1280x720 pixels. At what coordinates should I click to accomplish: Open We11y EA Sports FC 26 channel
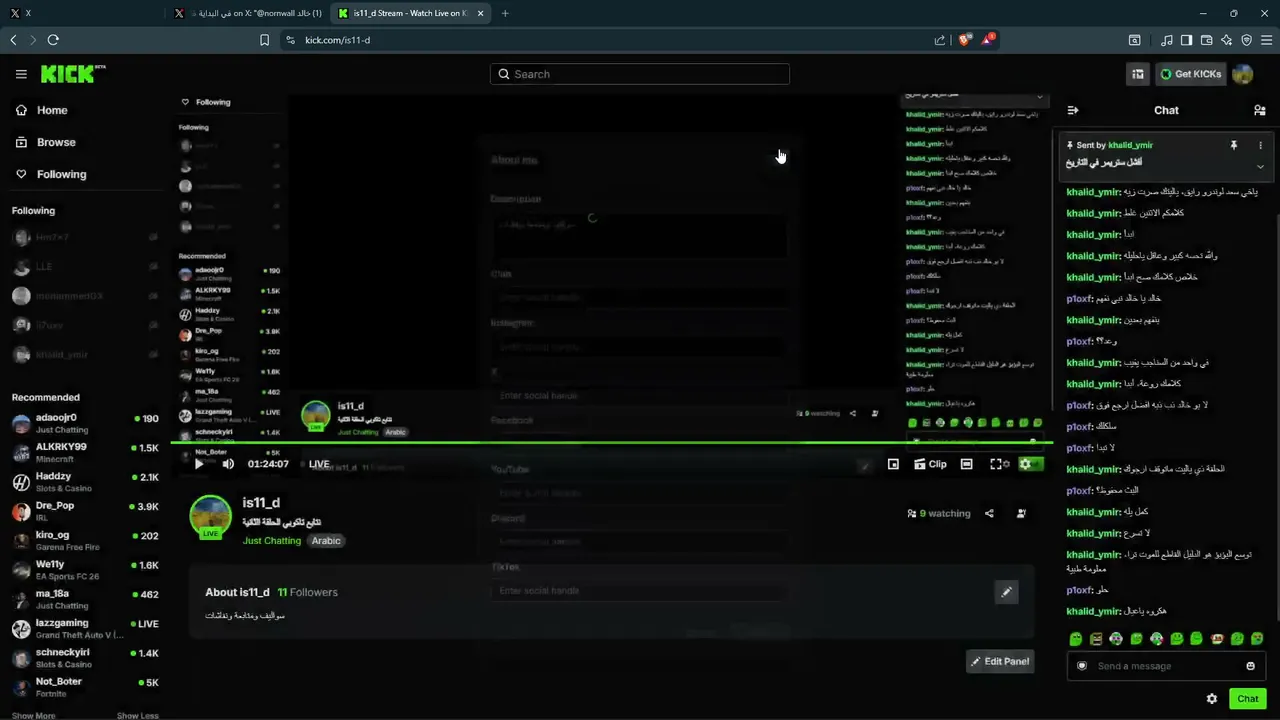(85, 570)
